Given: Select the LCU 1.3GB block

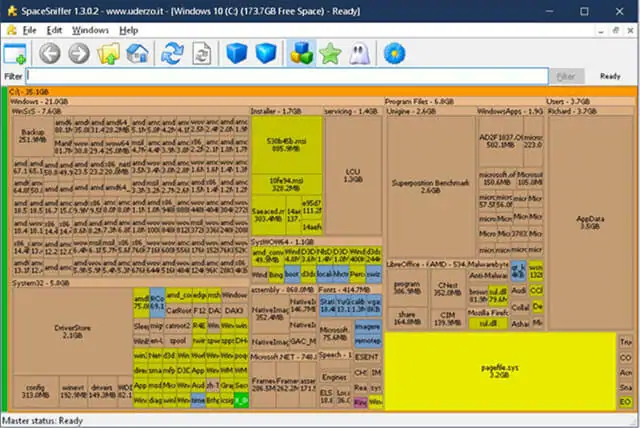Looking at the screenshot, I should click(353, 175).
